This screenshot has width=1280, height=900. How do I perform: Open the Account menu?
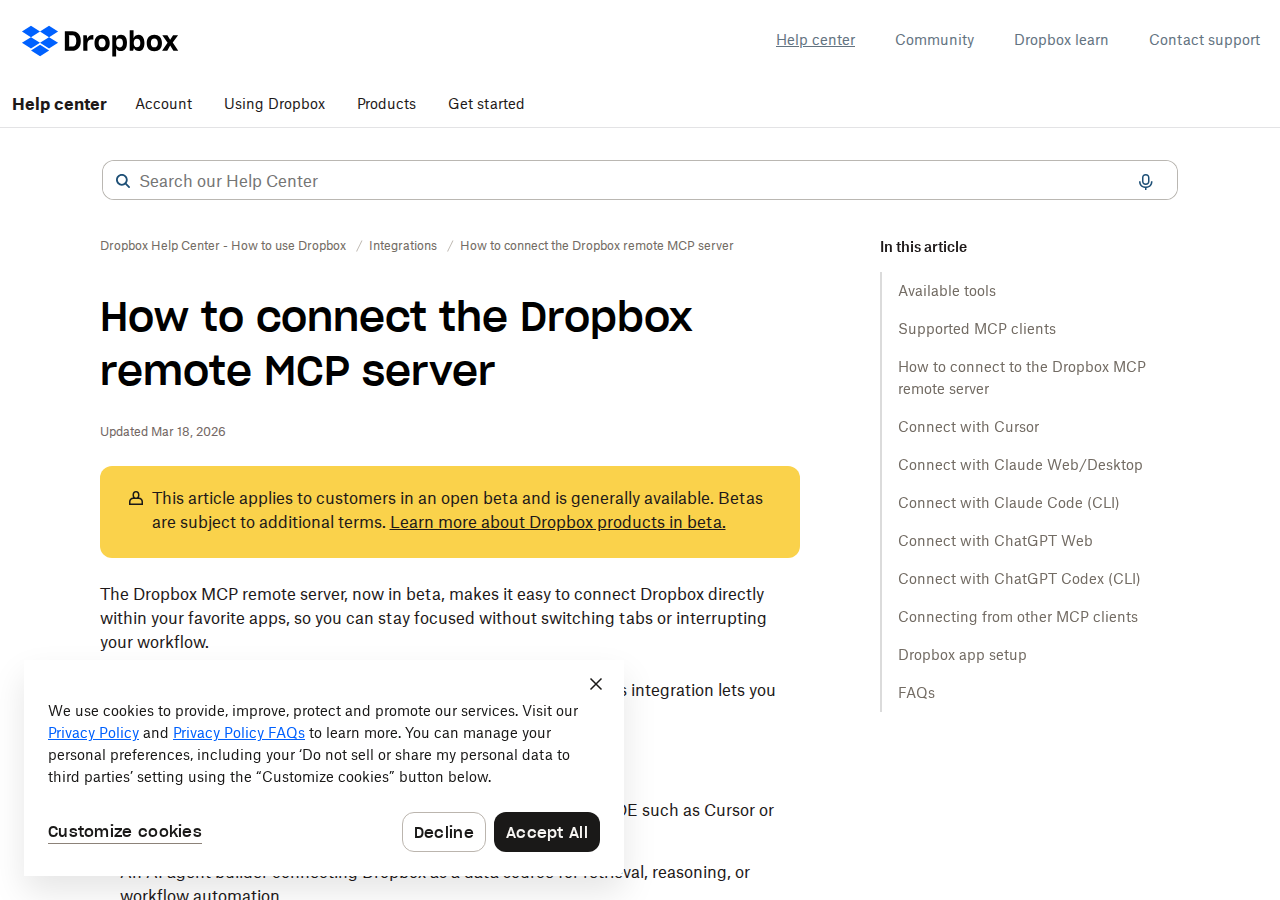coord(164,104)
